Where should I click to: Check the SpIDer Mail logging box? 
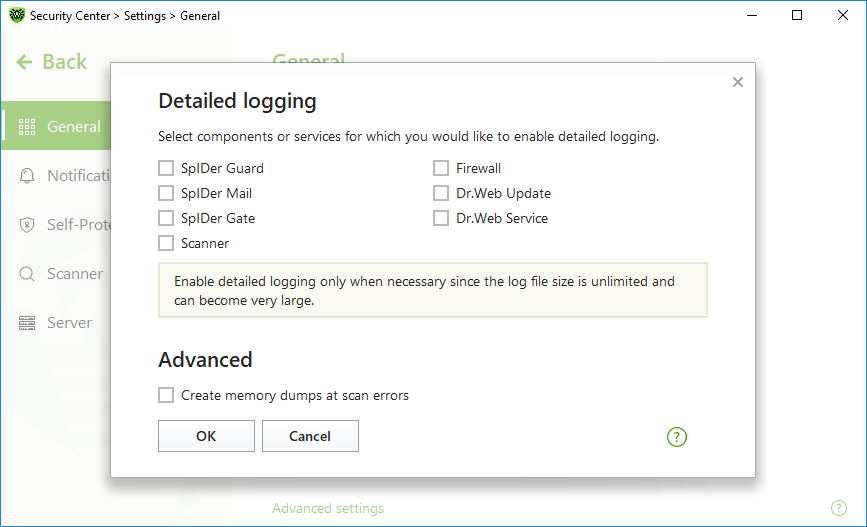pos(166,193)
